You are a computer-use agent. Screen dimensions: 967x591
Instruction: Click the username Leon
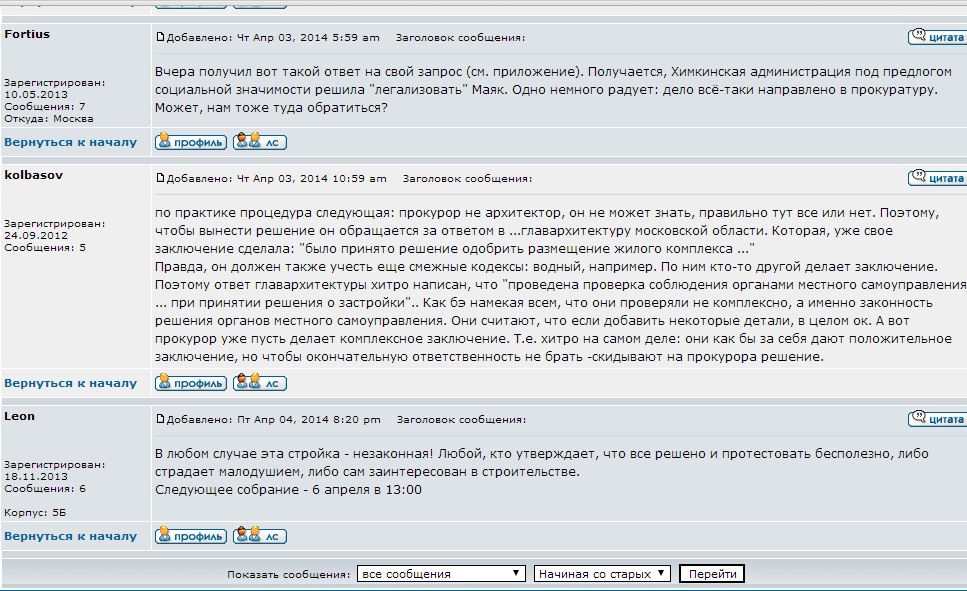pyautogui.click(x=19, y=416)
